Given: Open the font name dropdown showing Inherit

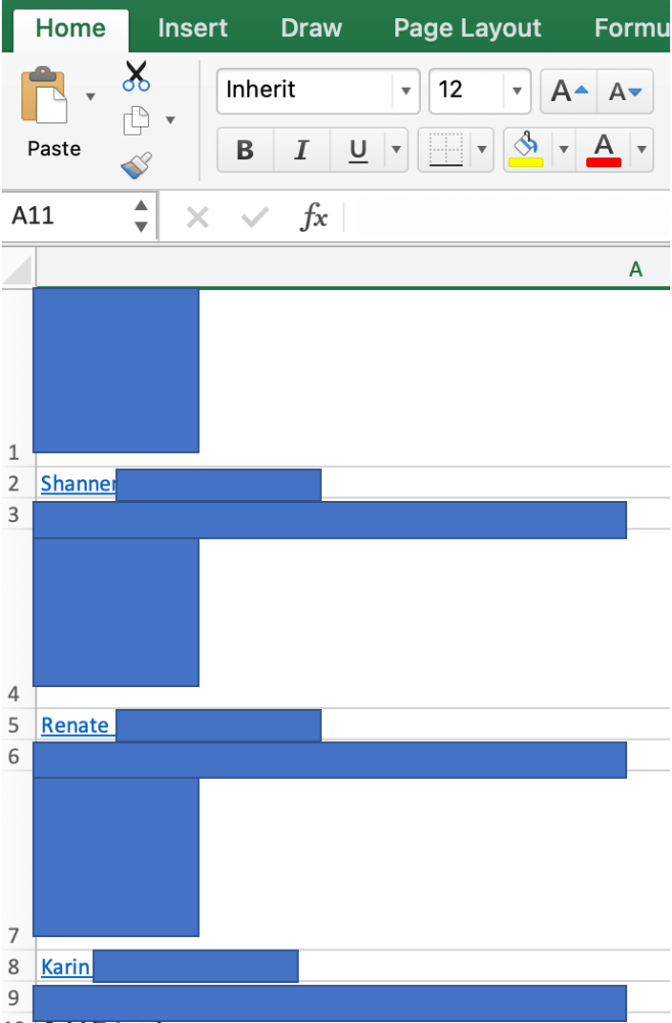Looking at the screenshot, I should point(406,91).
